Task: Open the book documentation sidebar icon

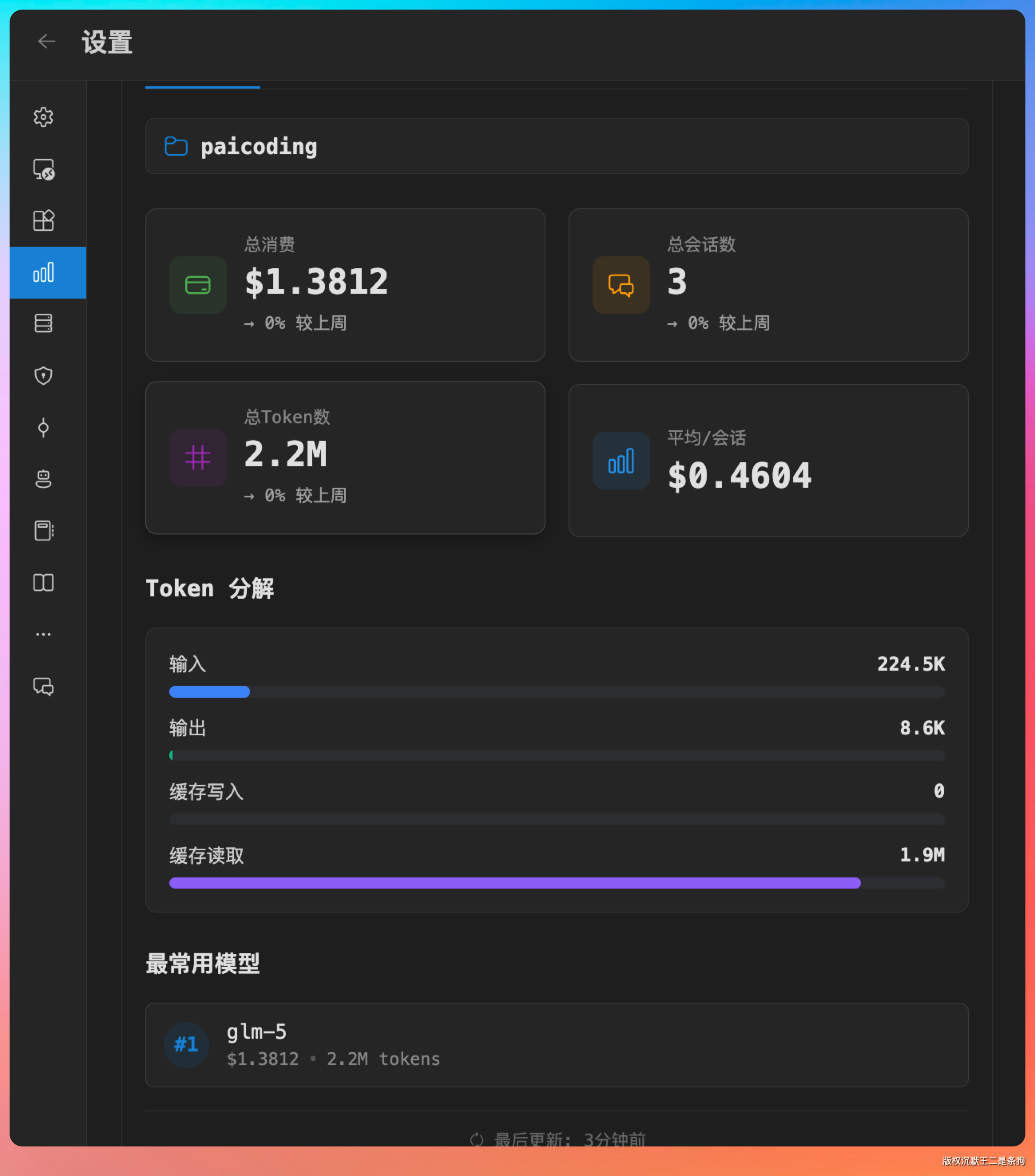Action: click(x=44, y=582)
